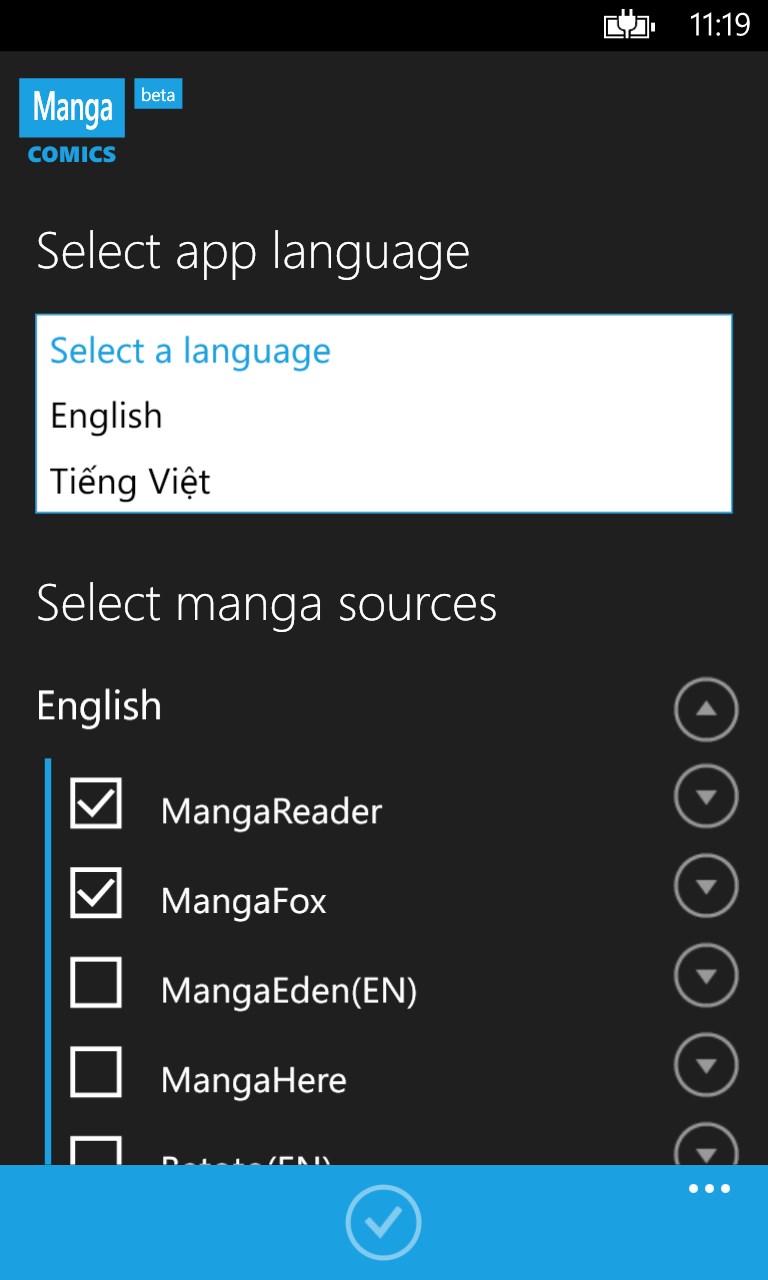Click the system clock showing 11:19
768x1280 pixels.
point(719,25)
